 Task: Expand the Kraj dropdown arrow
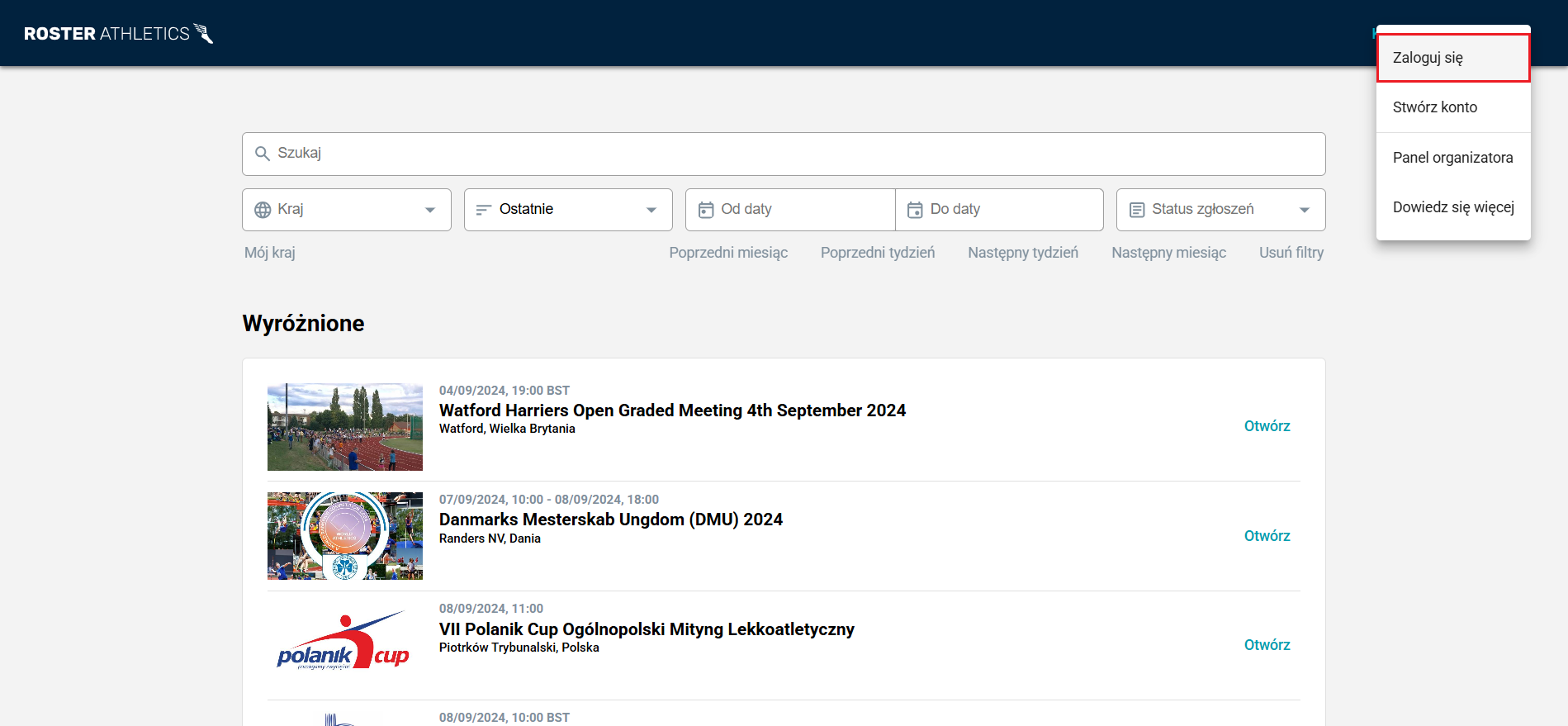(430, 210)
